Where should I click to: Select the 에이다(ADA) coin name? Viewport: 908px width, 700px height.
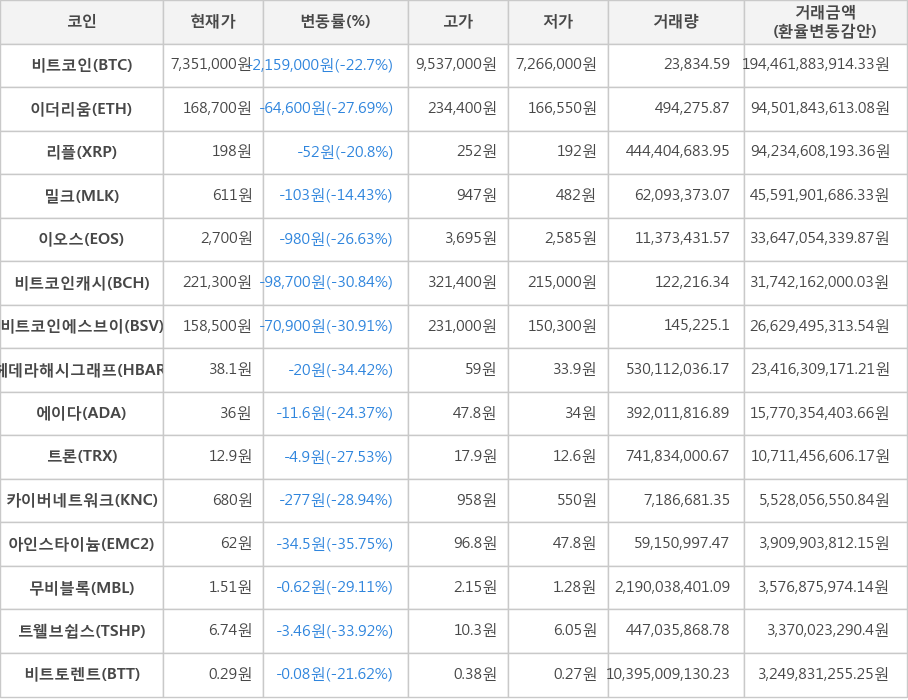(82, 413)
